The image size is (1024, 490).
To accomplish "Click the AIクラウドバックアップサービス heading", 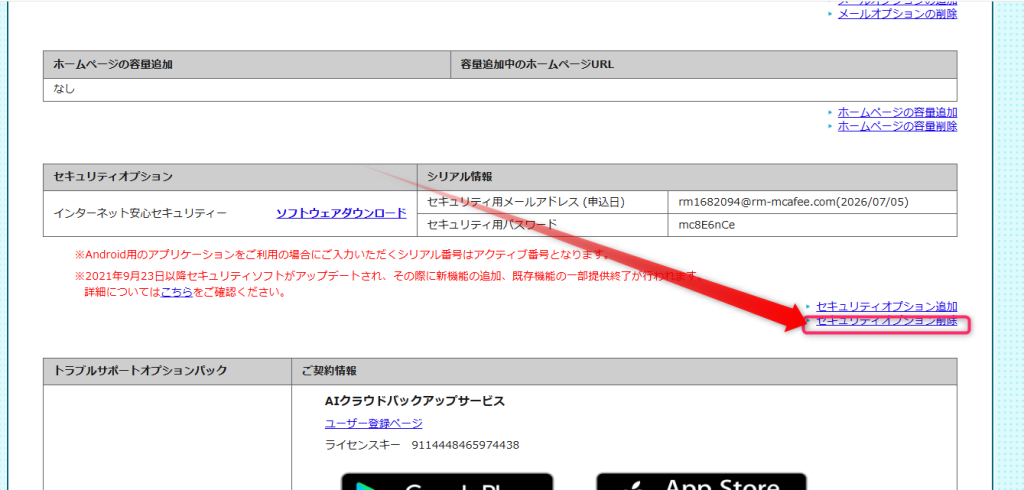I will click(415, 401).
